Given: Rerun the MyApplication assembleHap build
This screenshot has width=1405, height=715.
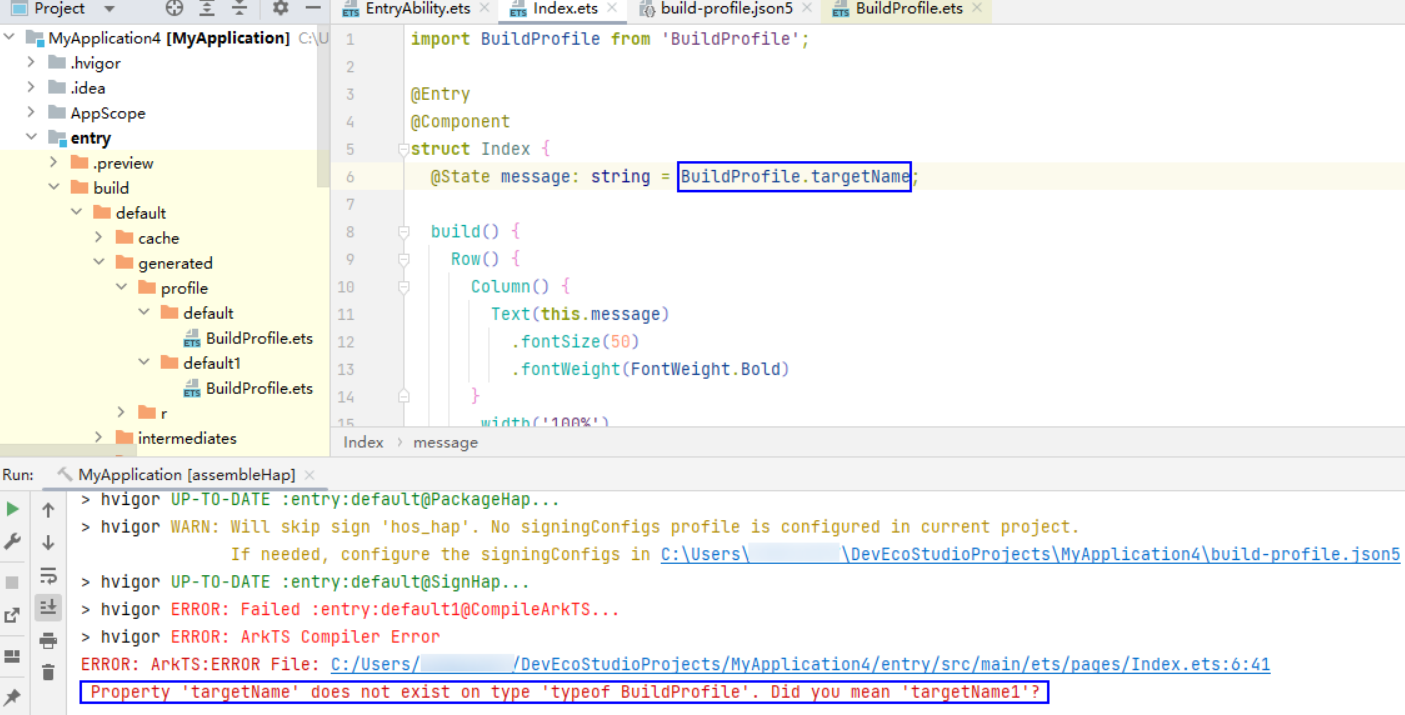Looking at the screenshot, I should pyautogui.click(x=12, y=508).
